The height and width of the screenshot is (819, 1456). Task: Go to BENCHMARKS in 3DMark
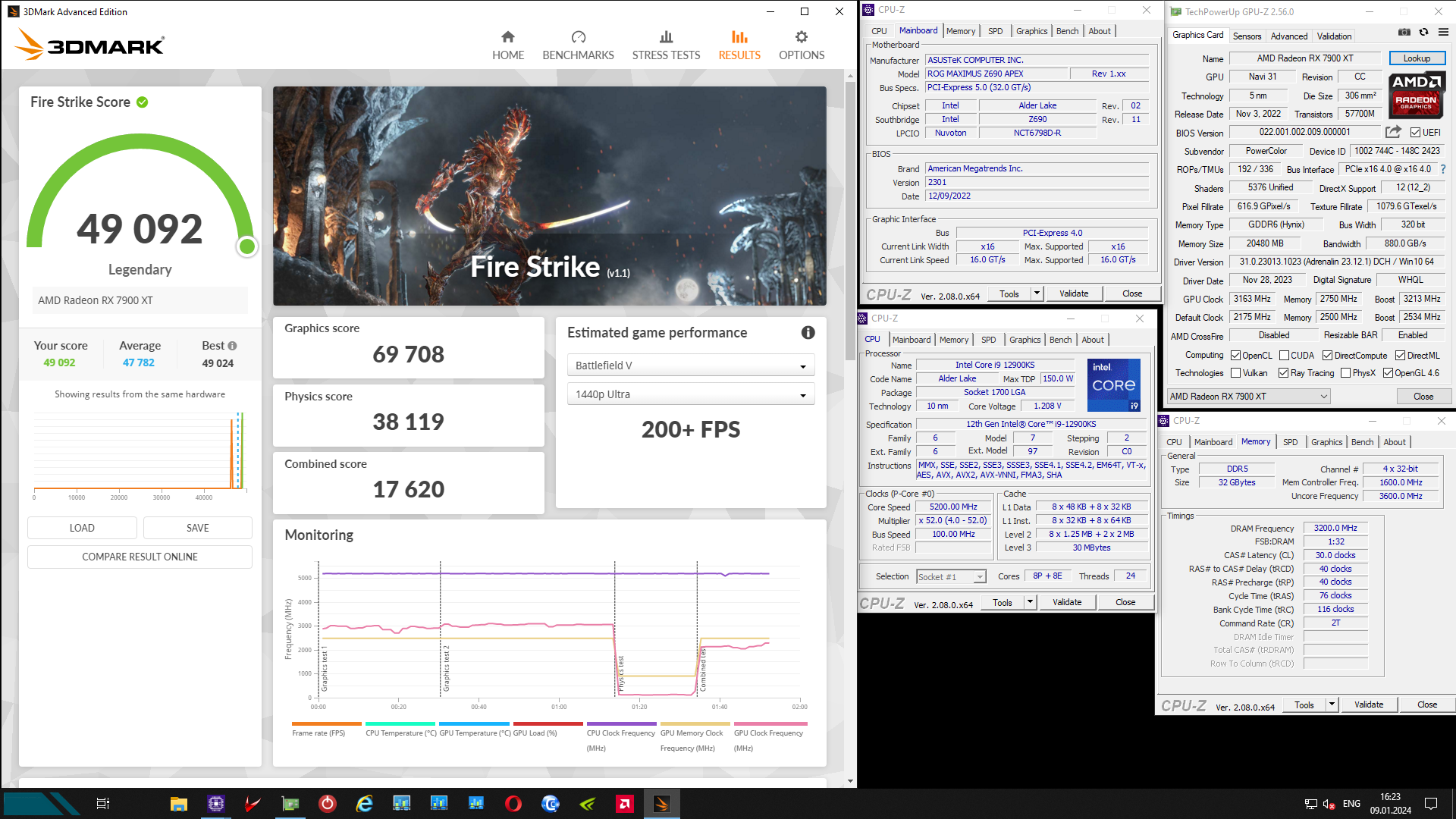click(578, 45)
